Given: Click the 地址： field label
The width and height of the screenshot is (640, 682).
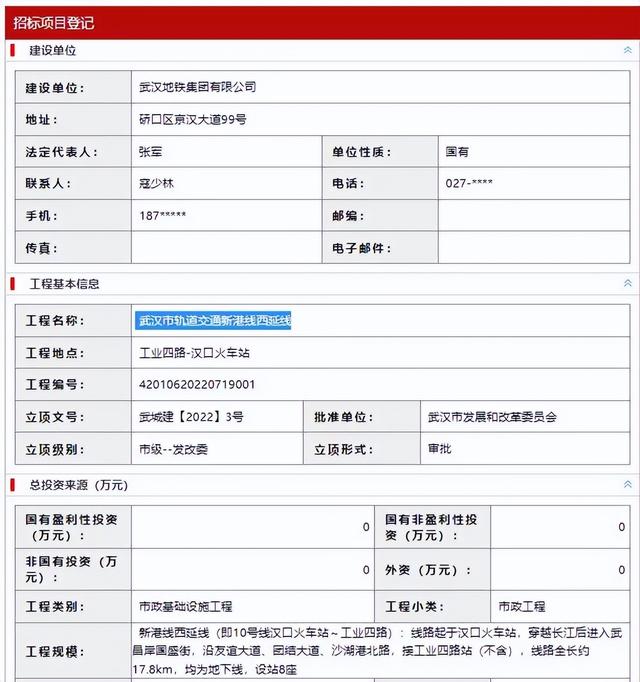Looking at the screenshot, I should pos(41,120).
